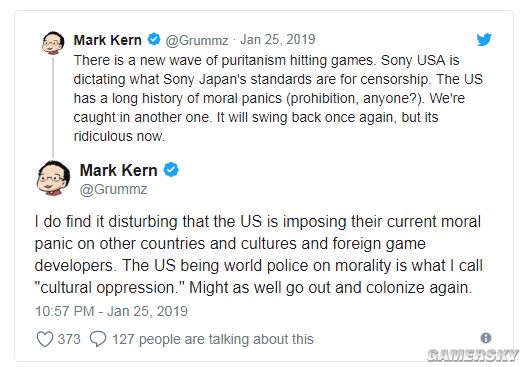Open the 10:57 PM - Jan 25, 2019 timestamp
525x367 pixels.
(111, 311)
